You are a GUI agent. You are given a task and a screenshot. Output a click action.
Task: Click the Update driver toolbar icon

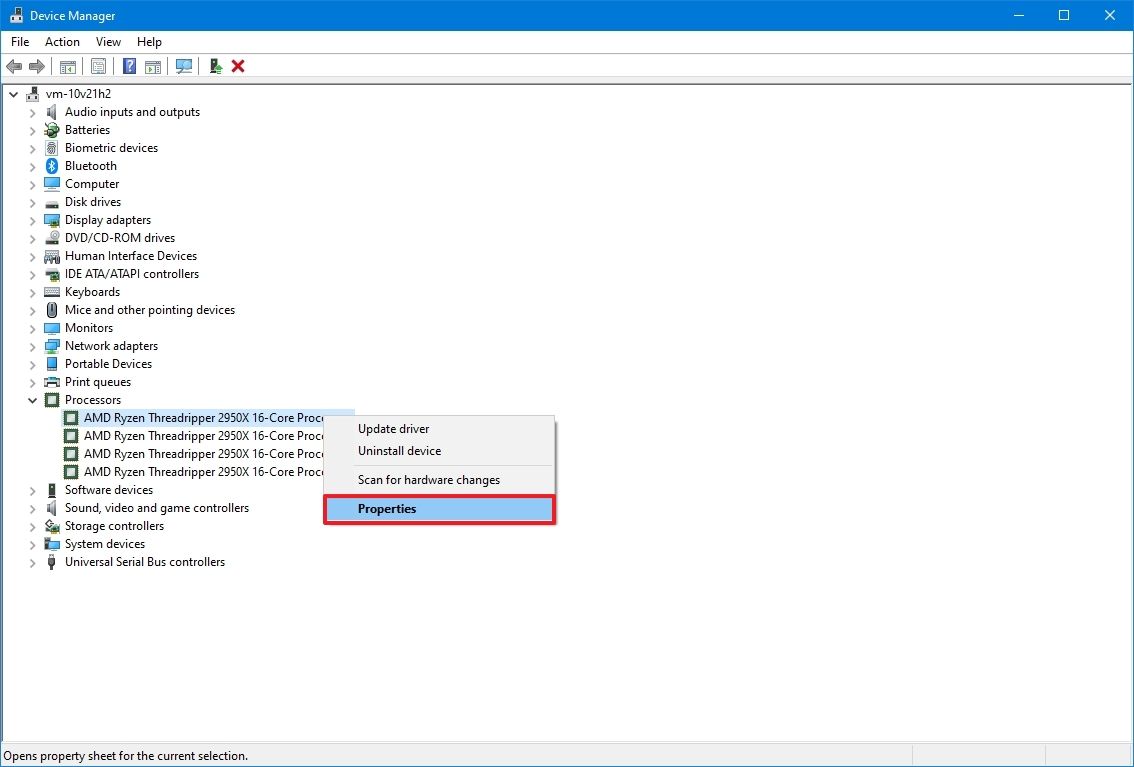(214, 66)
